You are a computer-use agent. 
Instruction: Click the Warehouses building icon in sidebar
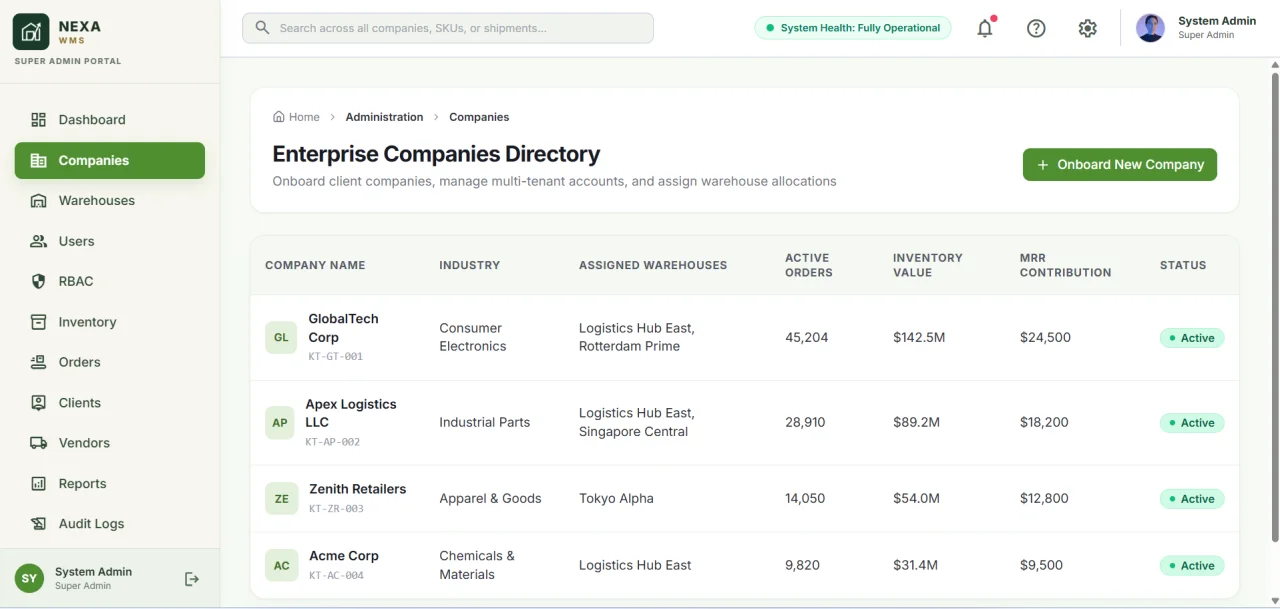point(39,201)
